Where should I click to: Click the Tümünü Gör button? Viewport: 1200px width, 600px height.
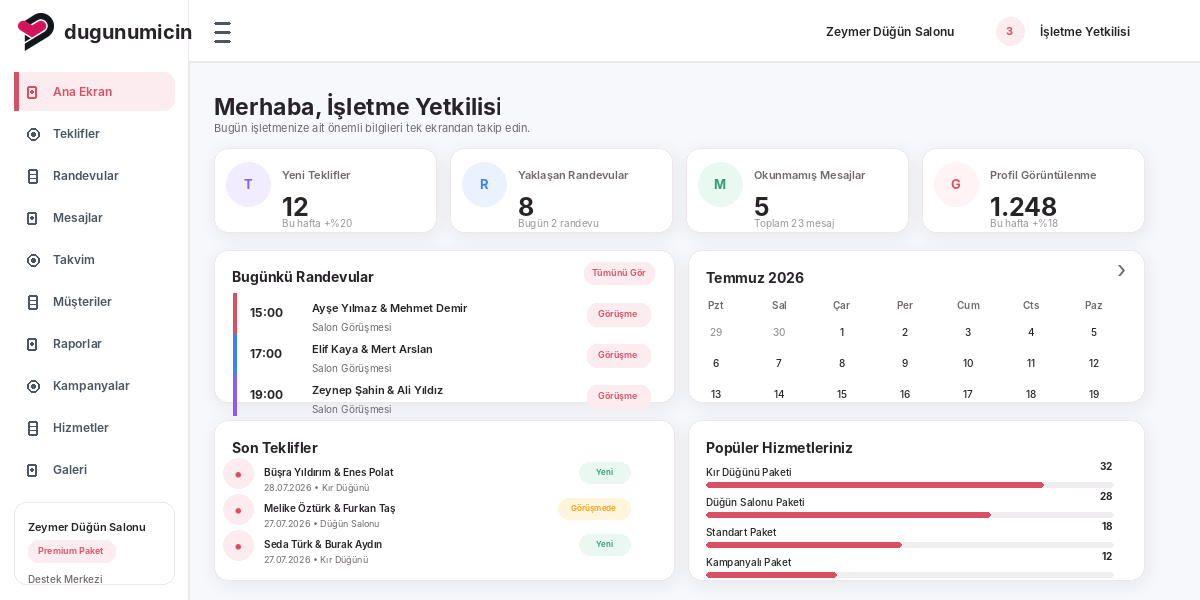tap(619, 273)
